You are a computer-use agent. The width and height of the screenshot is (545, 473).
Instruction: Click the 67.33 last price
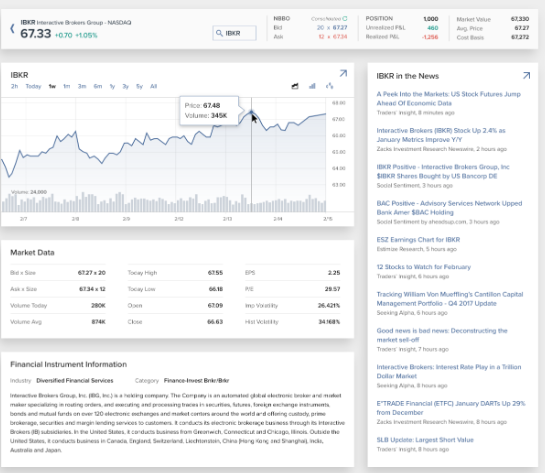click(35, 34)
